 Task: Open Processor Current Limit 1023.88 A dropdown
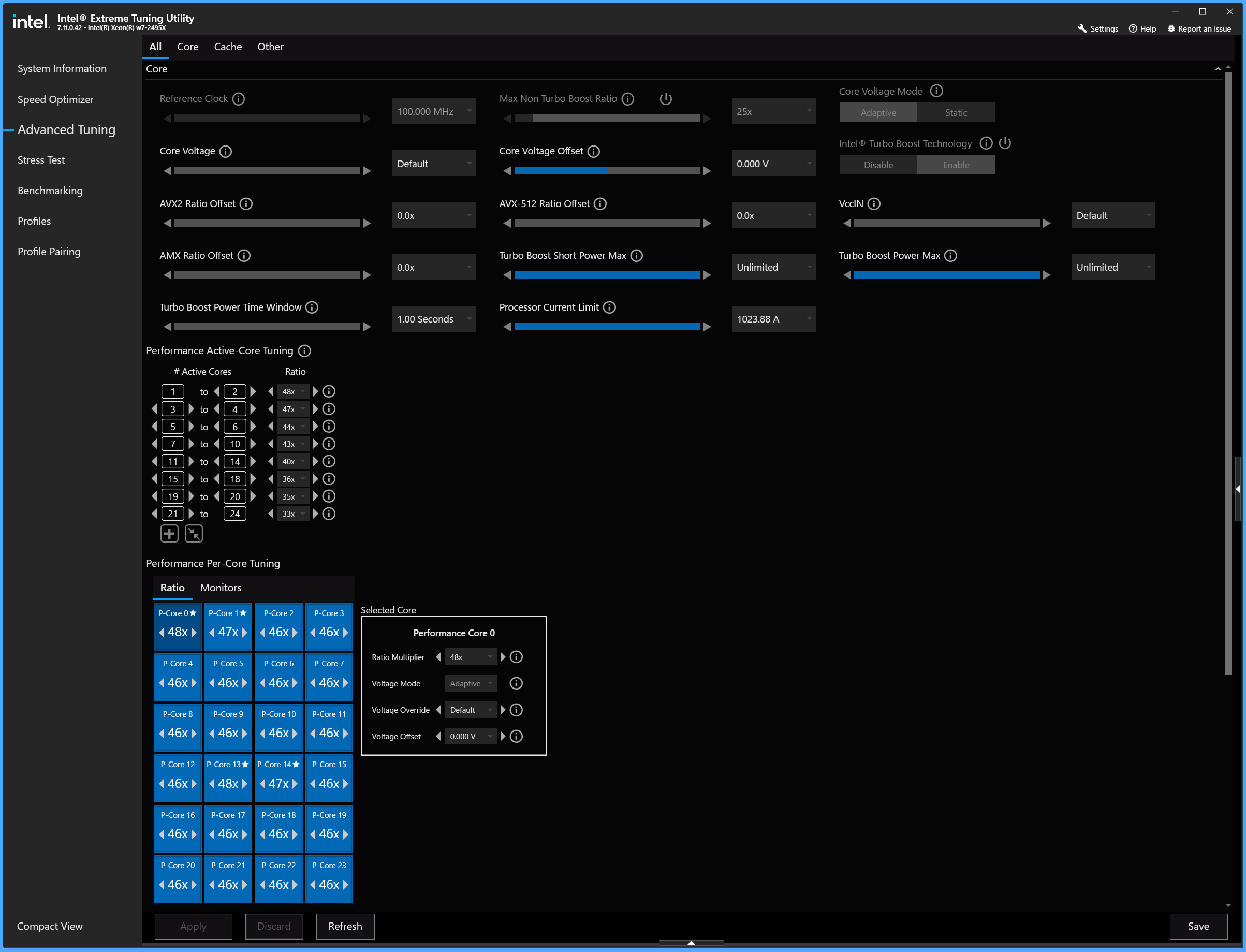773,319
